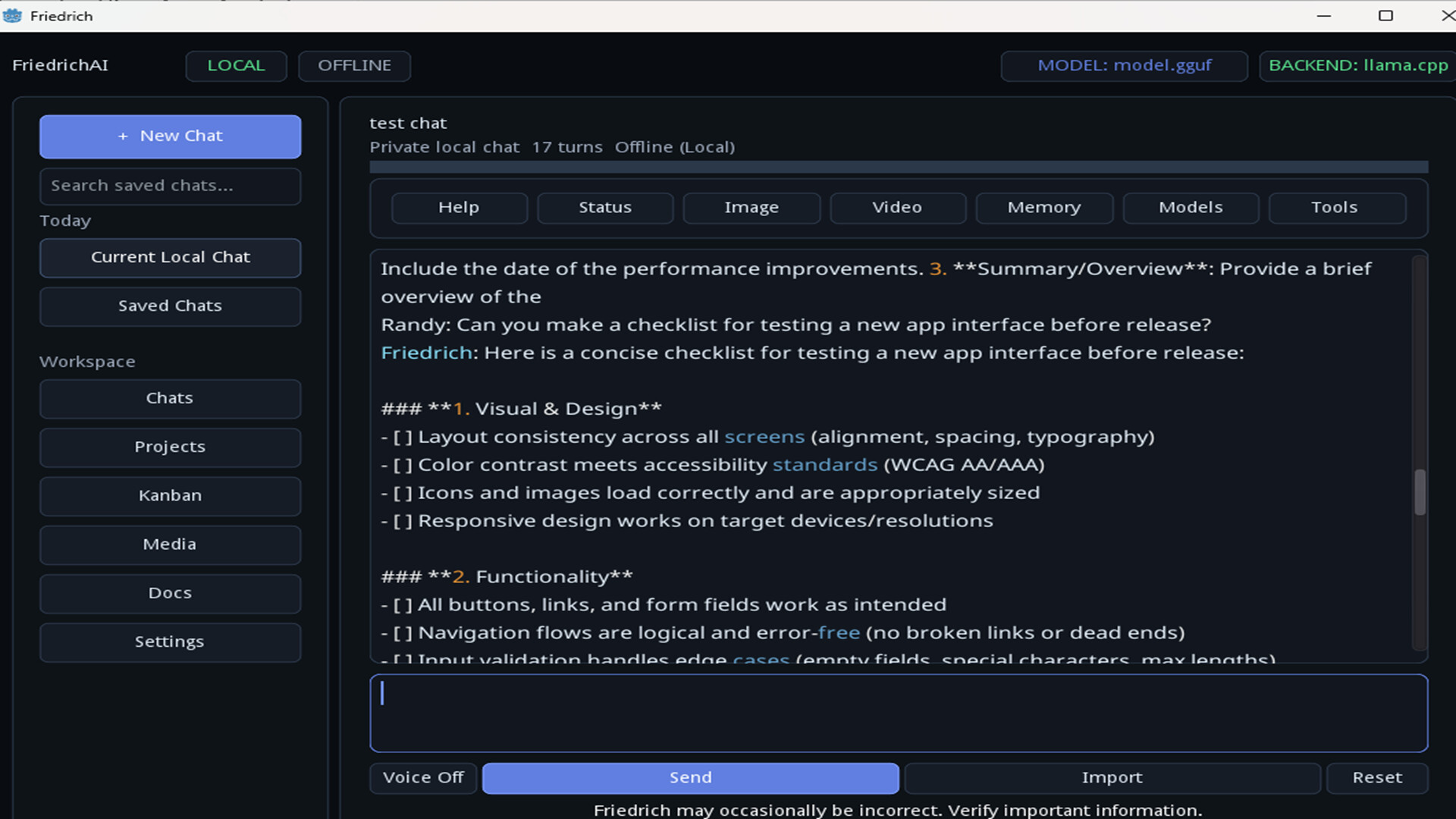The width and height of the screenshot is (1456, 819).
Task: Toggle the LOCAL mode badge
Action: point(237,66)
